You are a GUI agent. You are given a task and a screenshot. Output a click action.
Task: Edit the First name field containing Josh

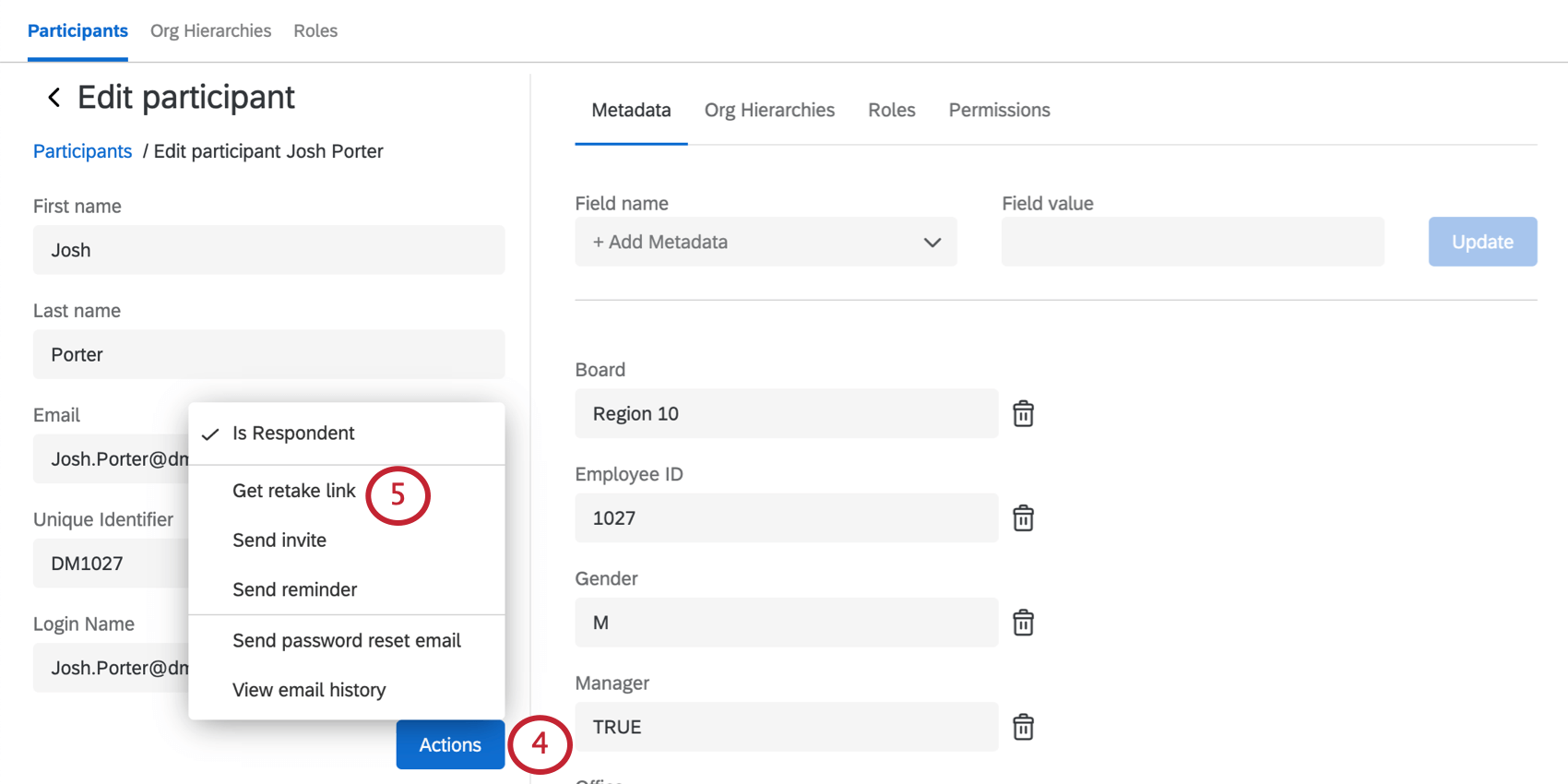[x=268, y=250]
